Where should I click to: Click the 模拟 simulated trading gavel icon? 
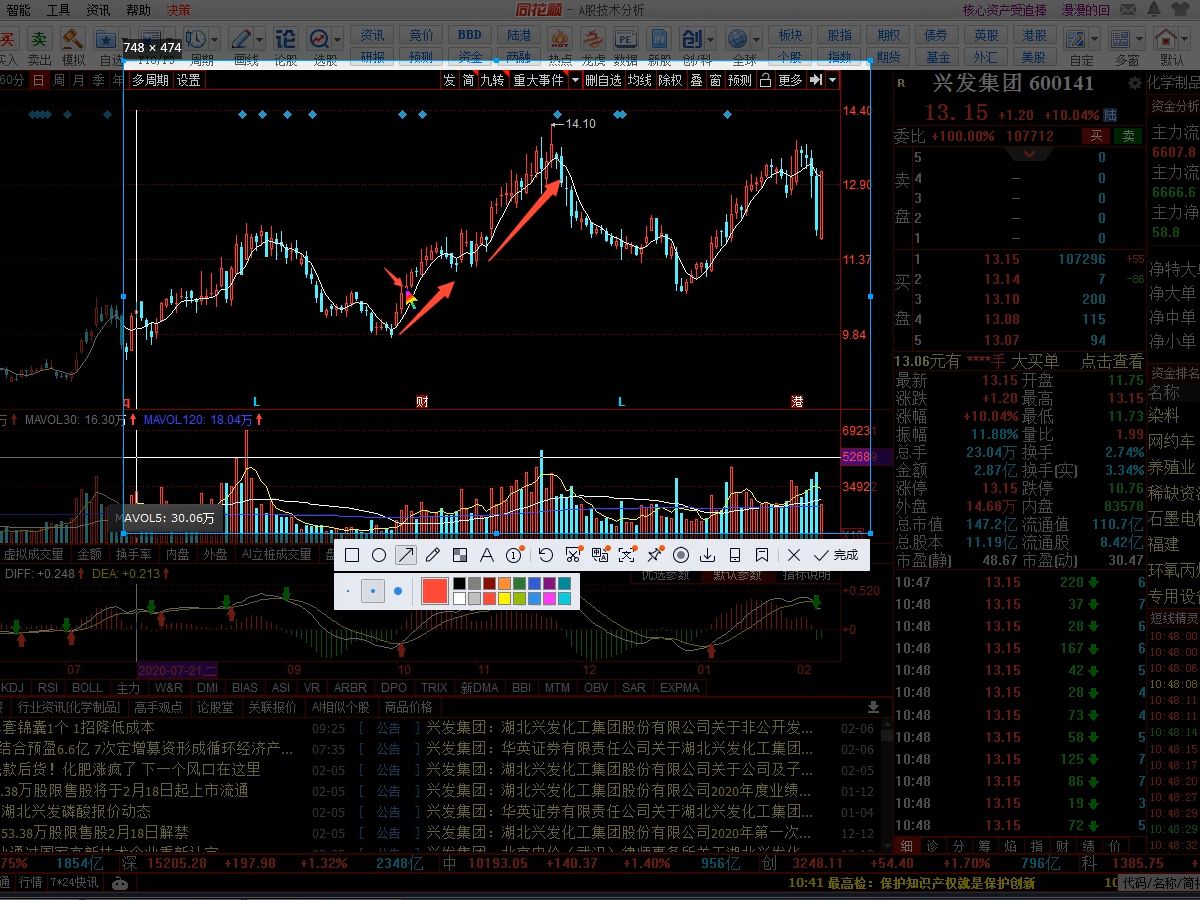[x=73, y=46]
